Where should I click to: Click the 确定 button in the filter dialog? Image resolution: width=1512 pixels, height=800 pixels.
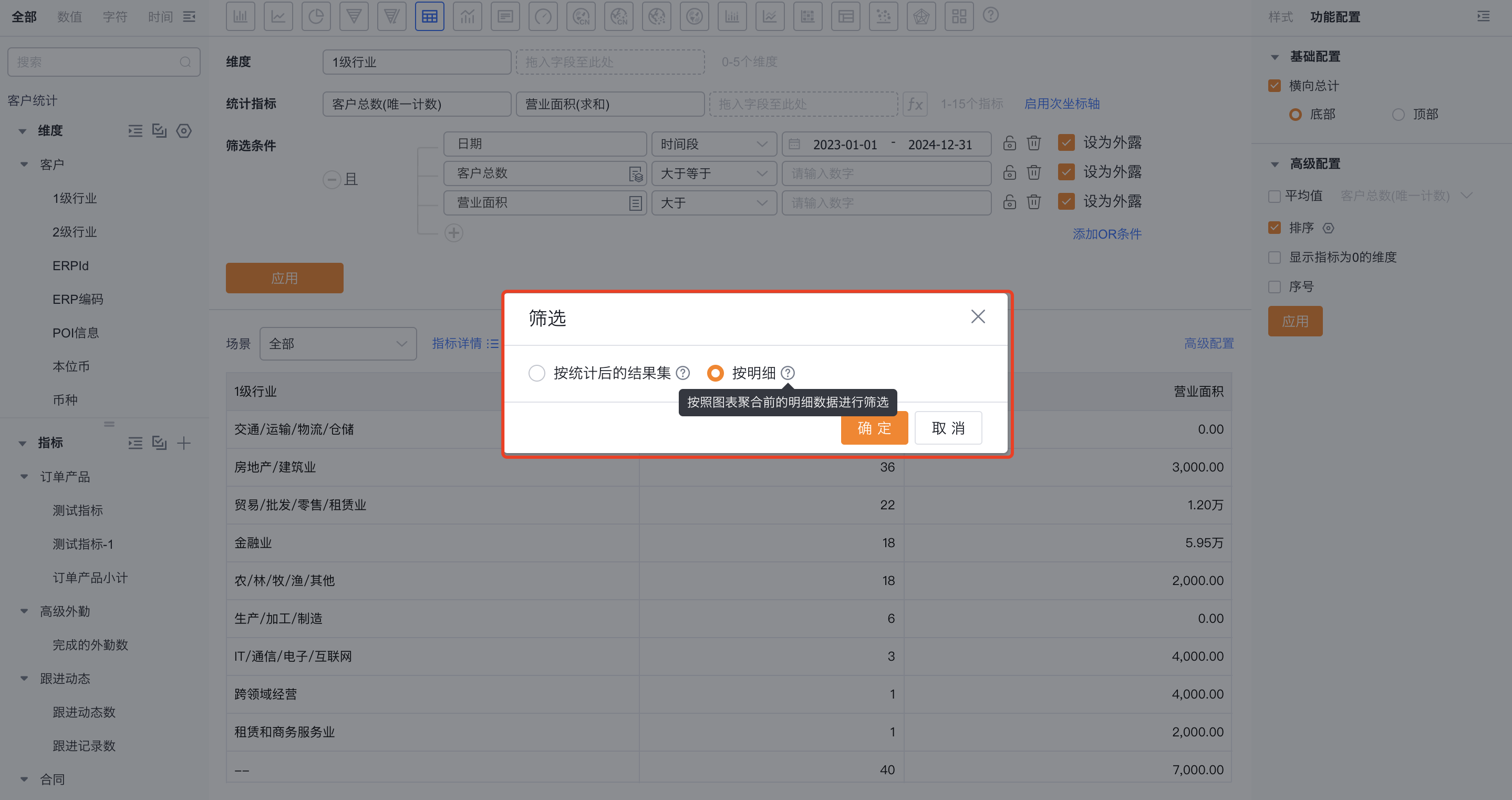[874, 428]
